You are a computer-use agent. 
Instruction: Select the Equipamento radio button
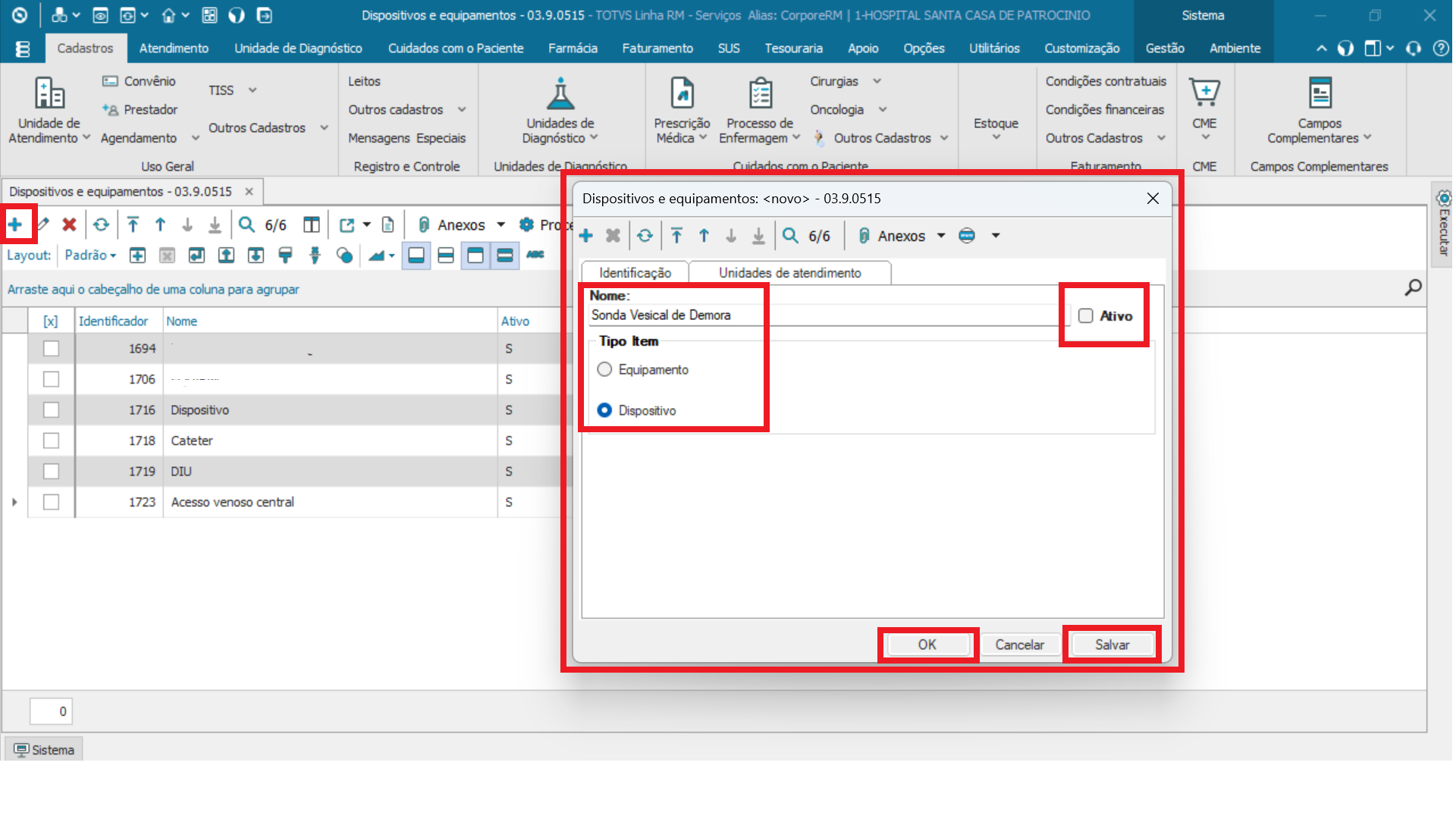(604, 370)
